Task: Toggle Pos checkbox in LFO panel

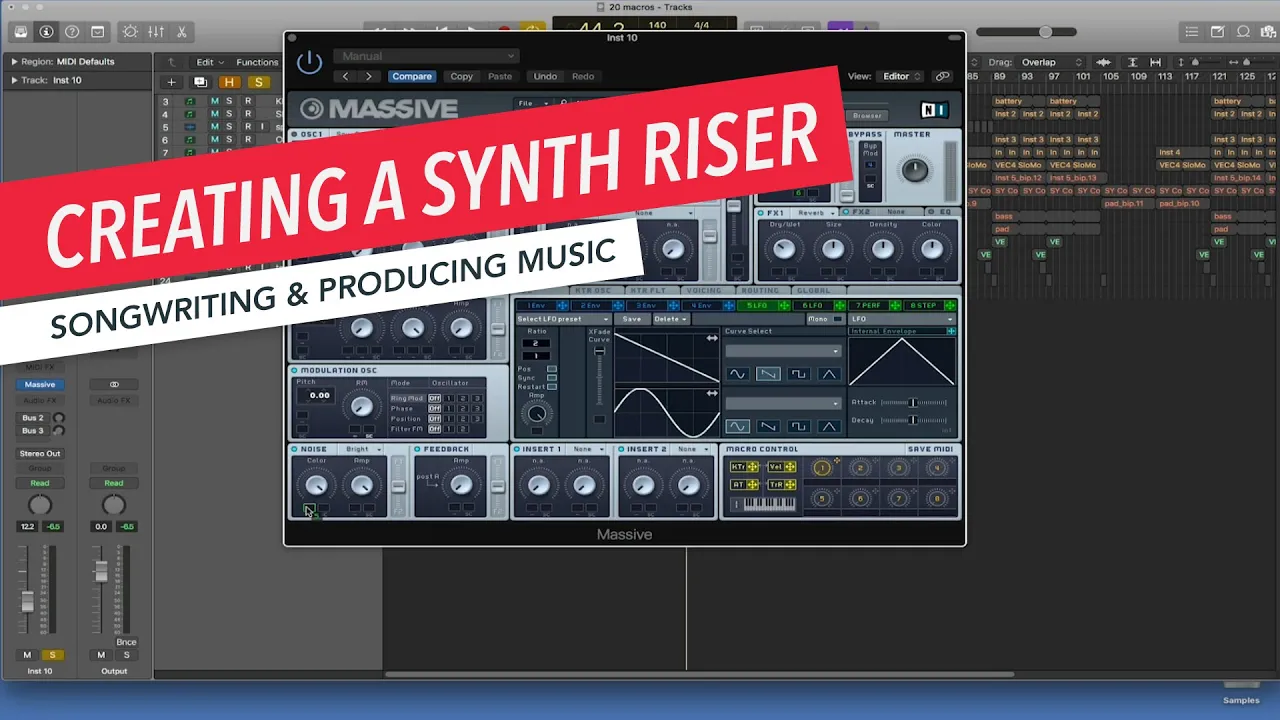Action: tap(552, 369)
